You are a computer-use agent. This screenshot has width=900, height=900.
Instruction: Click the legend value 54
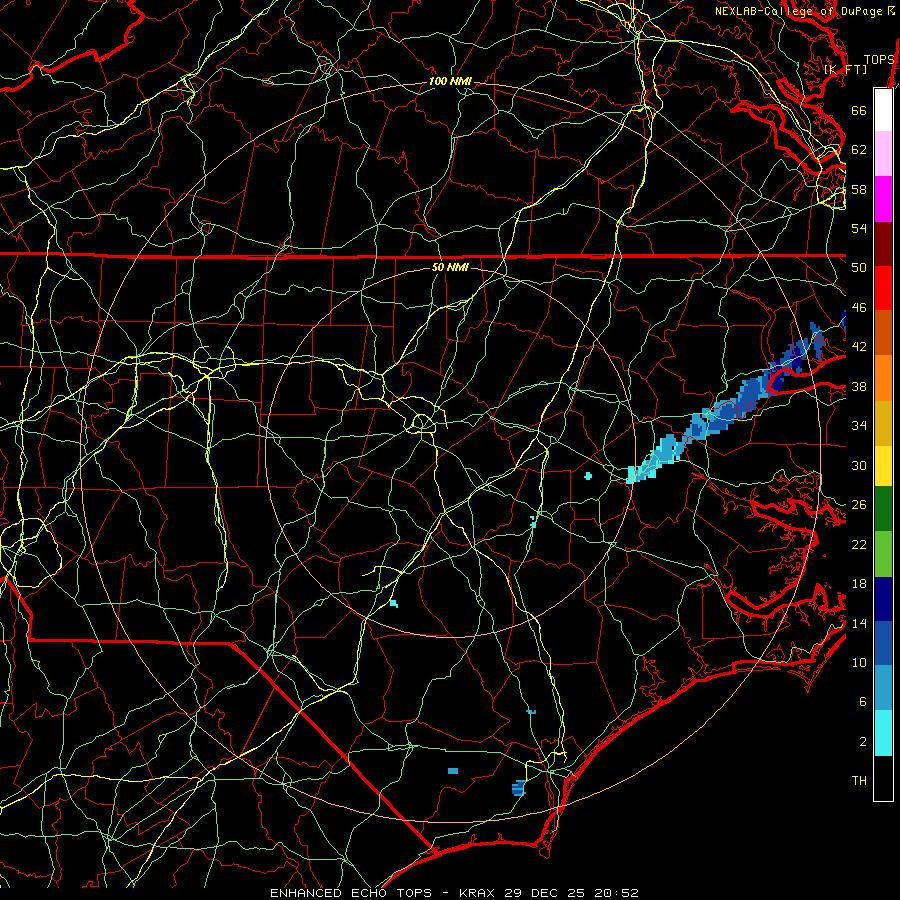click(859, 228)
